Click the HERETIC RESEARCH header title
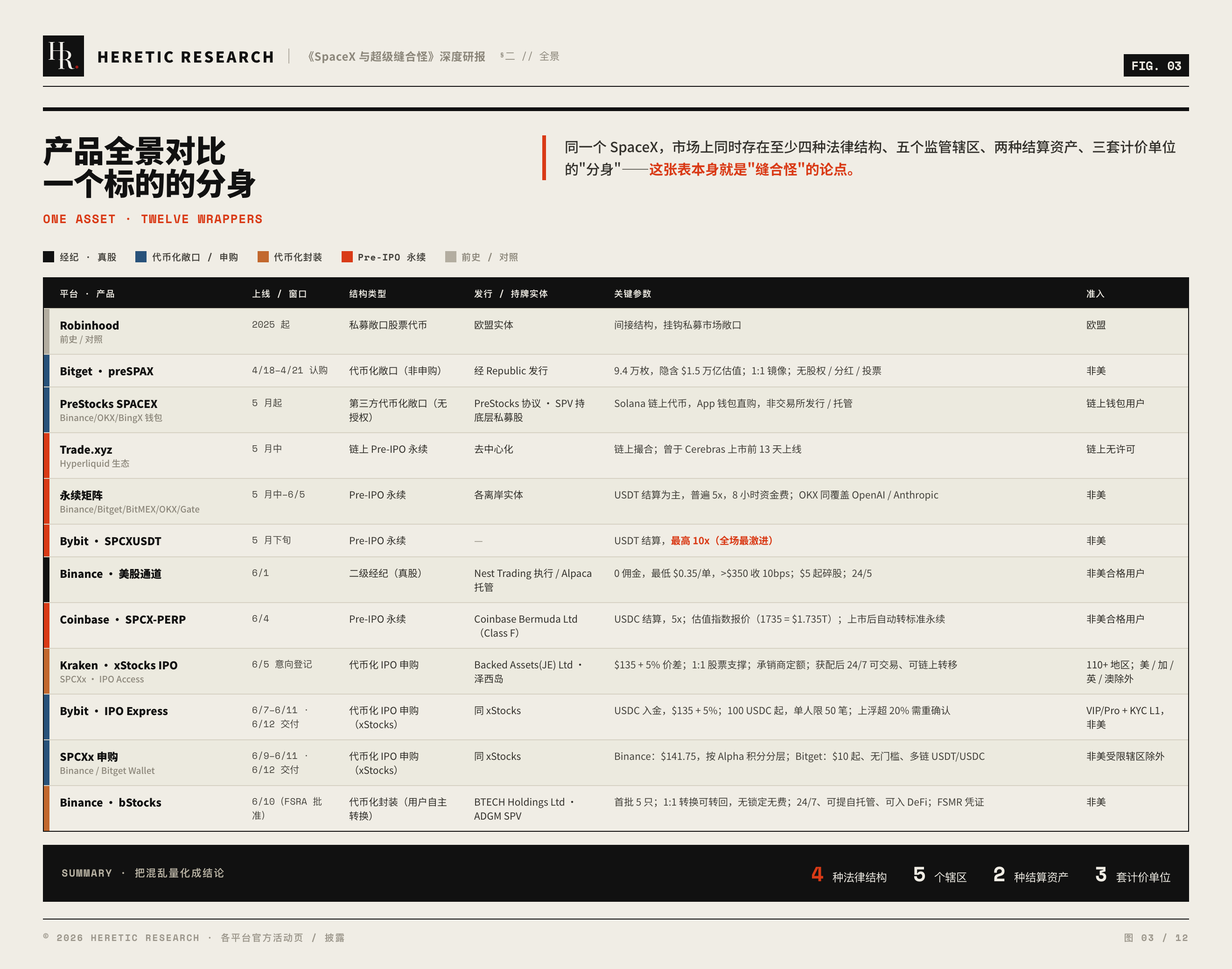The image size is (1232, 969). 186,57
